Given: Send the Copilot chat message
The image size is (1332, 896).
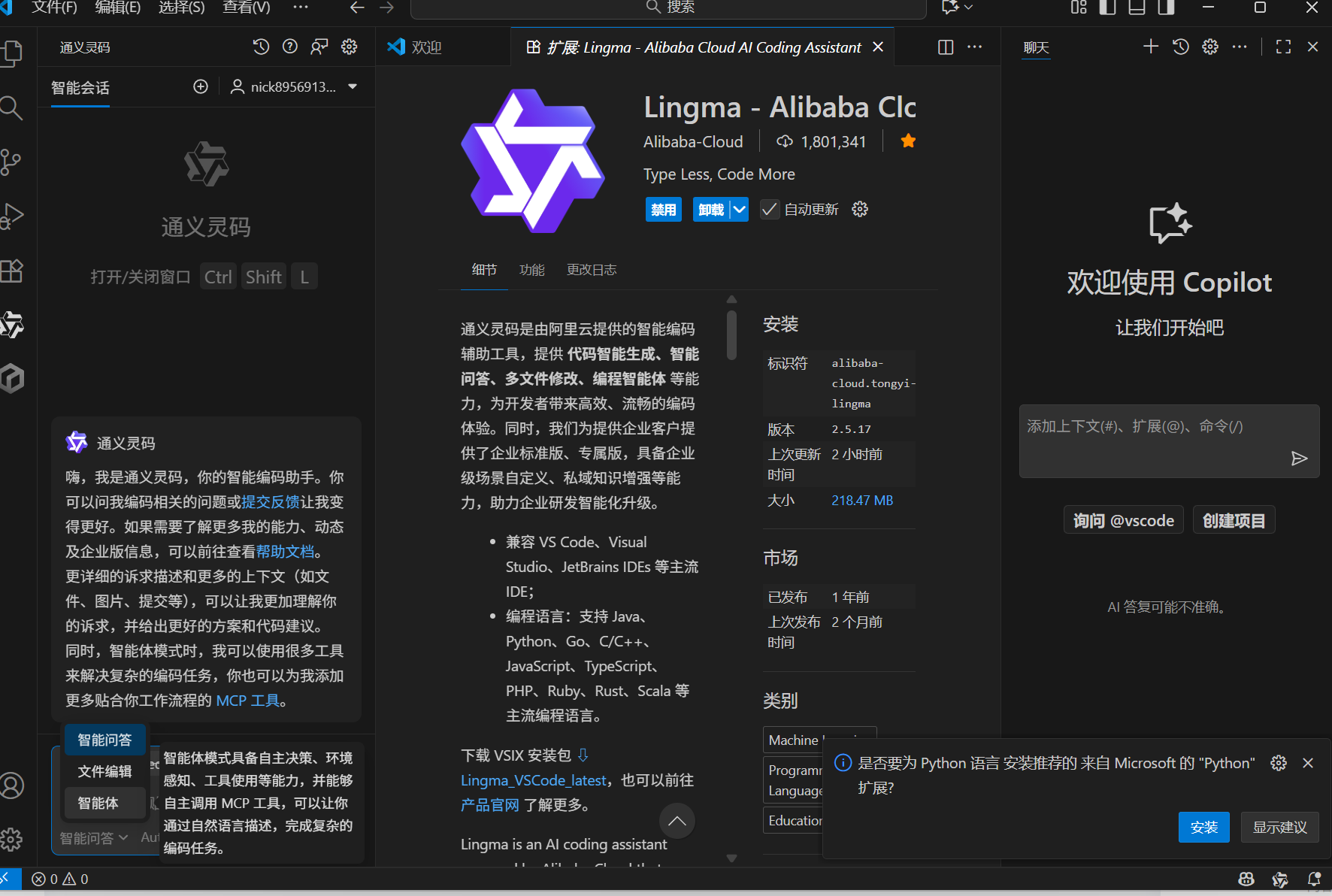Looking at the screenshot, I should [1299, 459].
